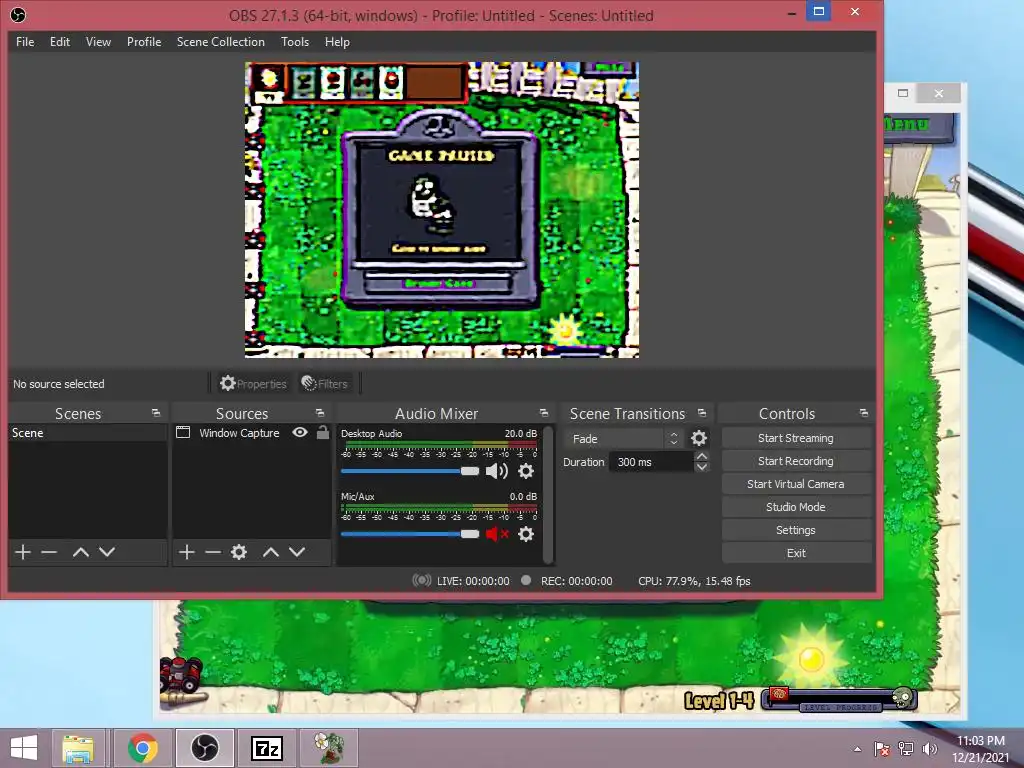The width and height of the screenshot is (1024, 768).
Task: Click Action Center flag in system tray
Action: pos(882,749)
